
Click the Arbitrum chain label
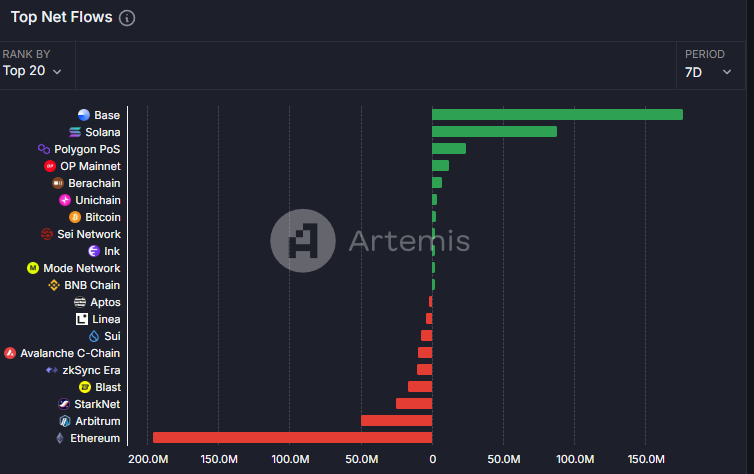[97, 421]
